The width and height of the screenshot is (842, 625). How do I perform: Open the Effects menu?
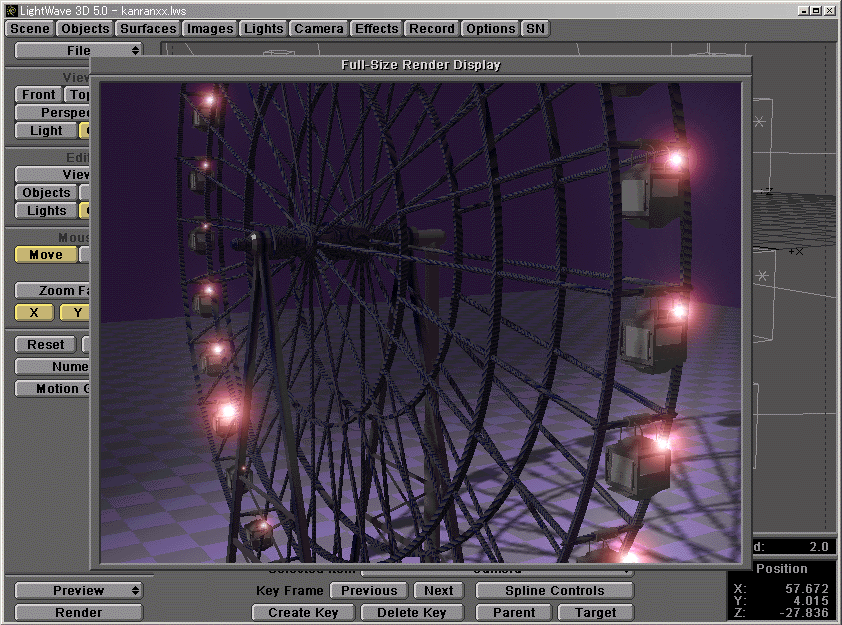point(376,28)
